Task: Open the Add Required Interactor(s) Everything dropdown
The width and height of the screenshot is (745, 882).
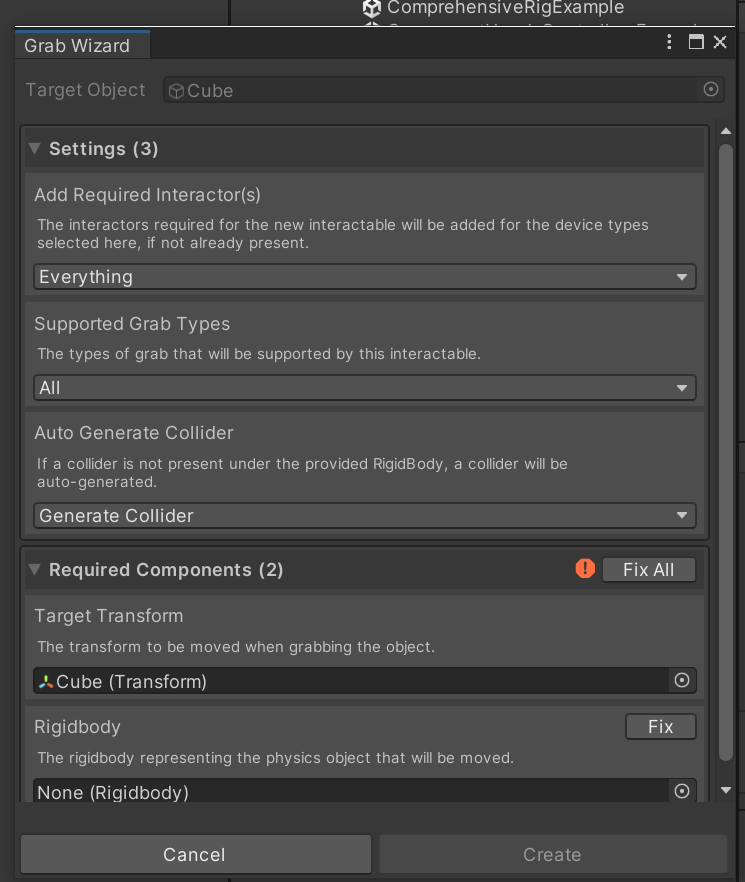Action: click(x=365, y=277)
